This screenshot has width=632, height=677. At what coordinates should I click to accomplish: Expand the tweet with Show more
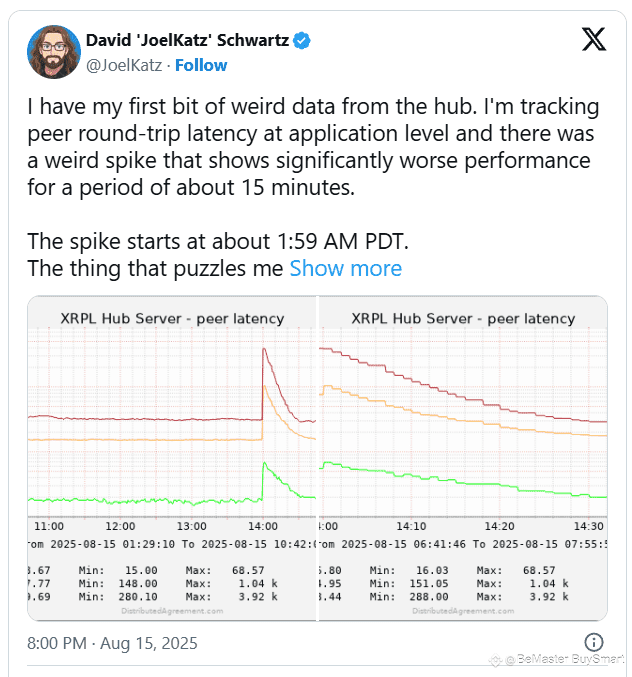(345, 268)
